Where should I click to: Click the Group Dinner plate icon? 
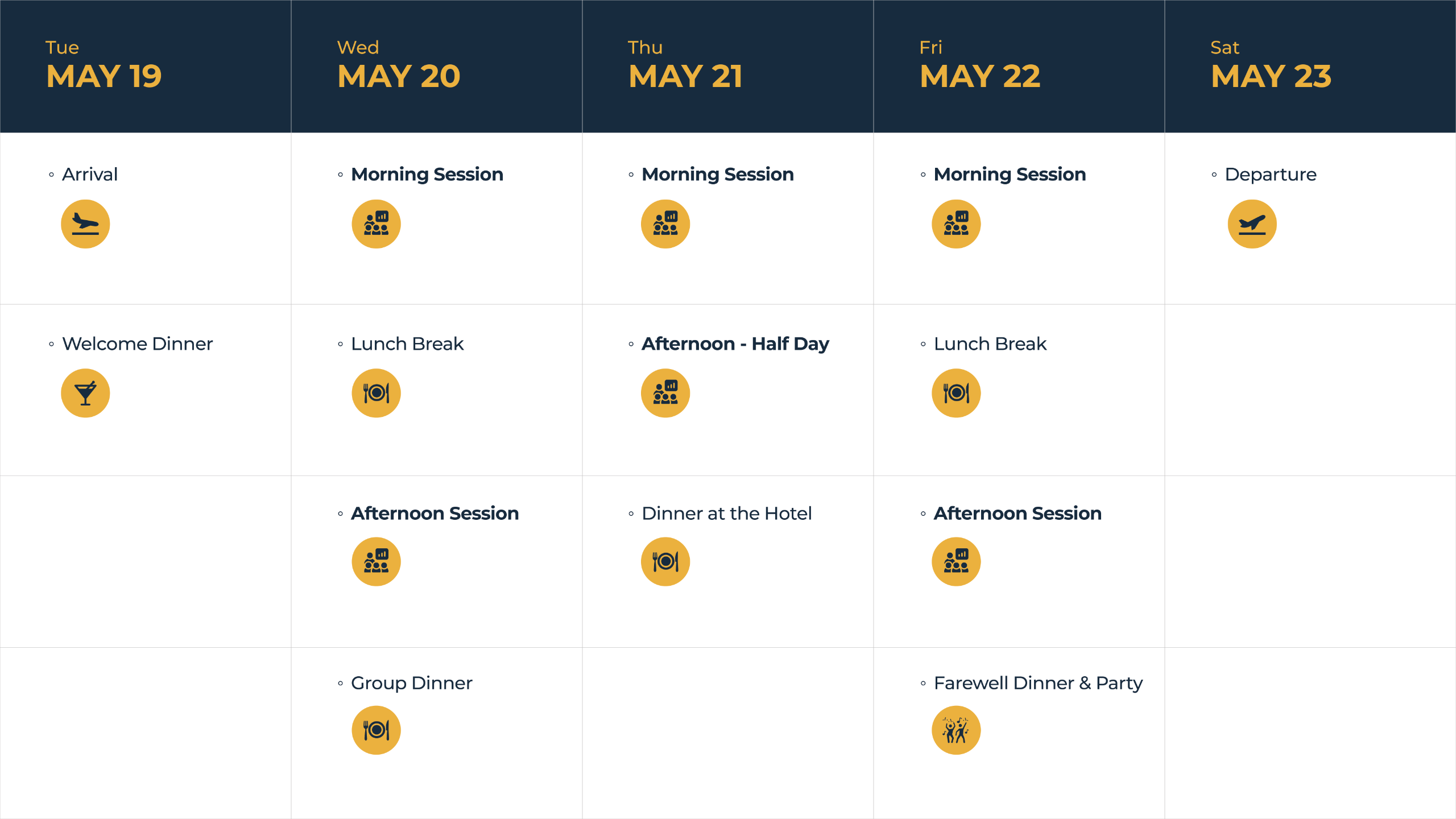(x=376, y=730)
